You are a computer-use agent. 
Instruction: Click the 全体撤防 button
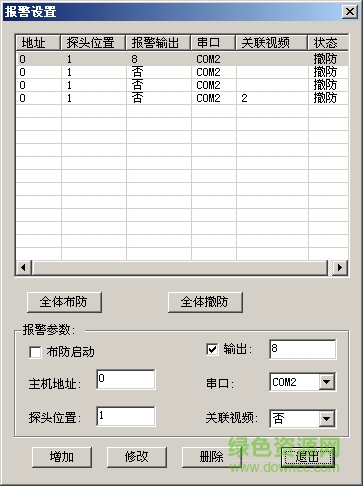[205, 302]
